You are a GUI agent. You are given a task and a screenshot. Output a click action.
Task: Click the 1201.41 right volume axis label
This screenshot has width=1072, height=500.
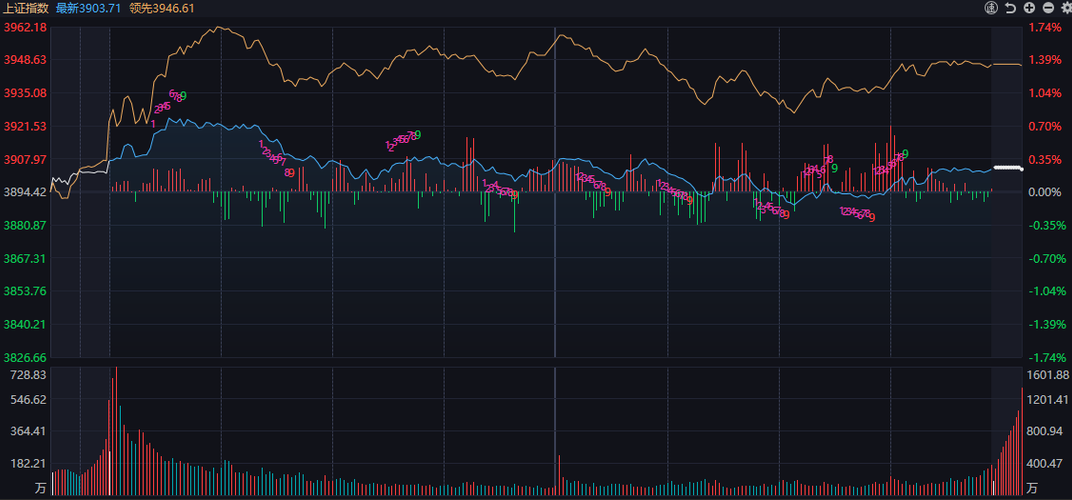1047,399
